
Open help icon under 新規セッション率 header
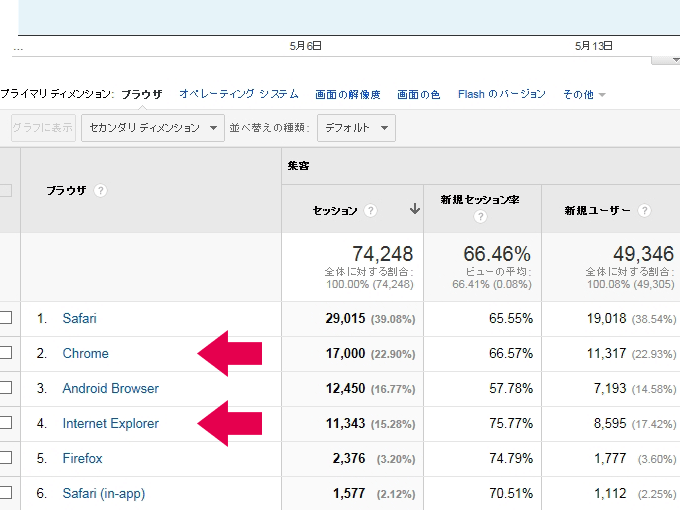click(480, 216)
